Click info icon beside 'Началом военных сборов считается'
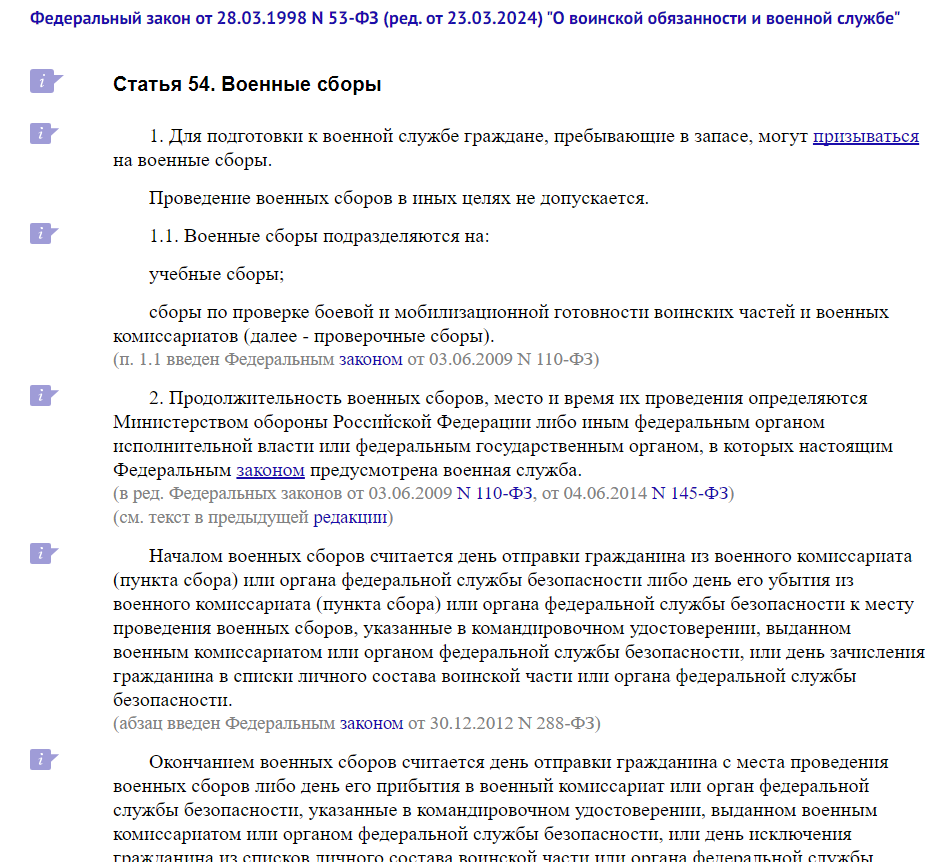Viewport: 940px width, 862px height. point(44,553)
